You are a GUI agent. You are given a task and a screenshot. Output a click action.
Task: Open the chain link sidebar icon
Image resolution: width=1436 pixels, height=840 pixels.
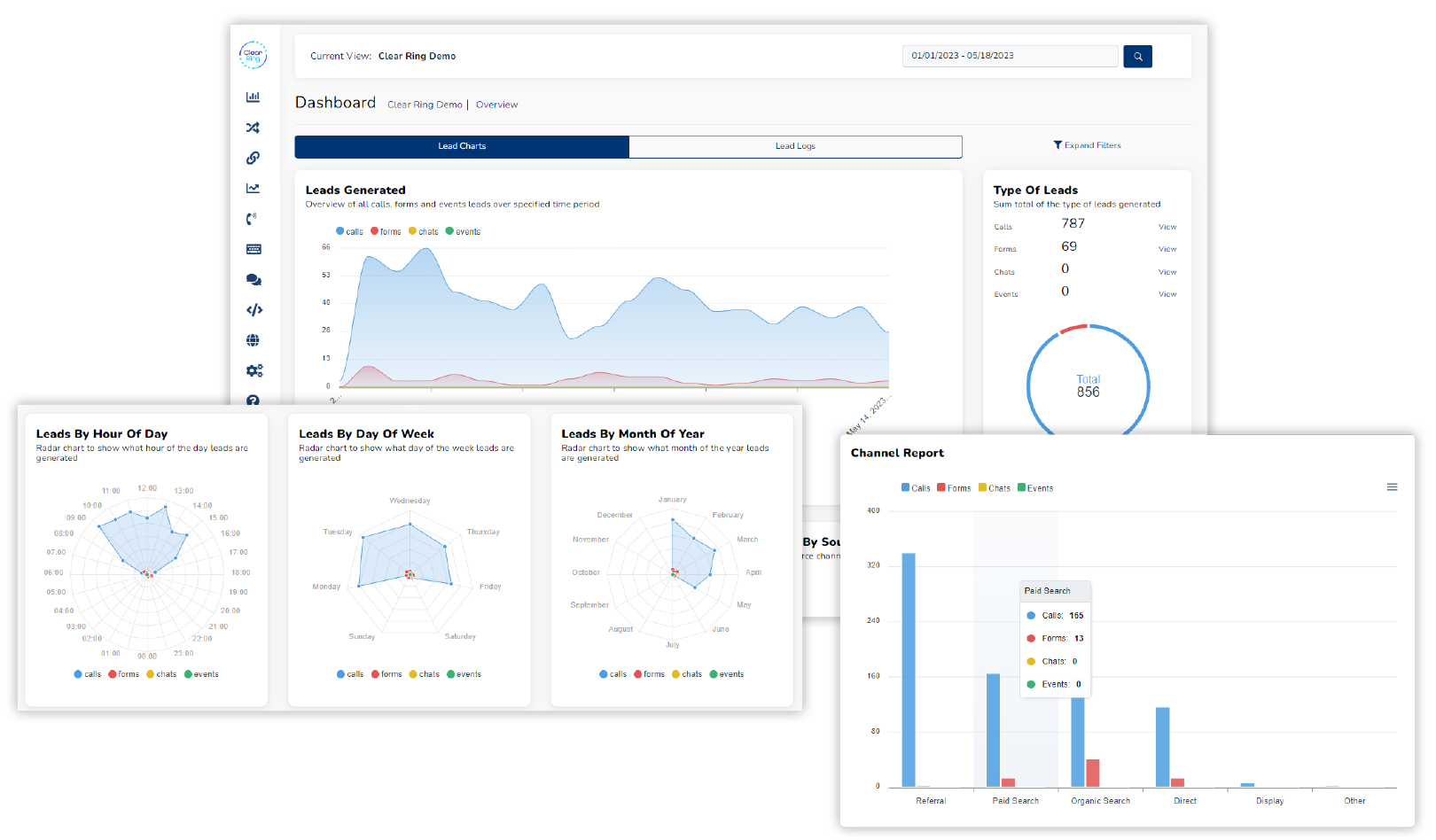pyautogui.click(x=253, y=158)
